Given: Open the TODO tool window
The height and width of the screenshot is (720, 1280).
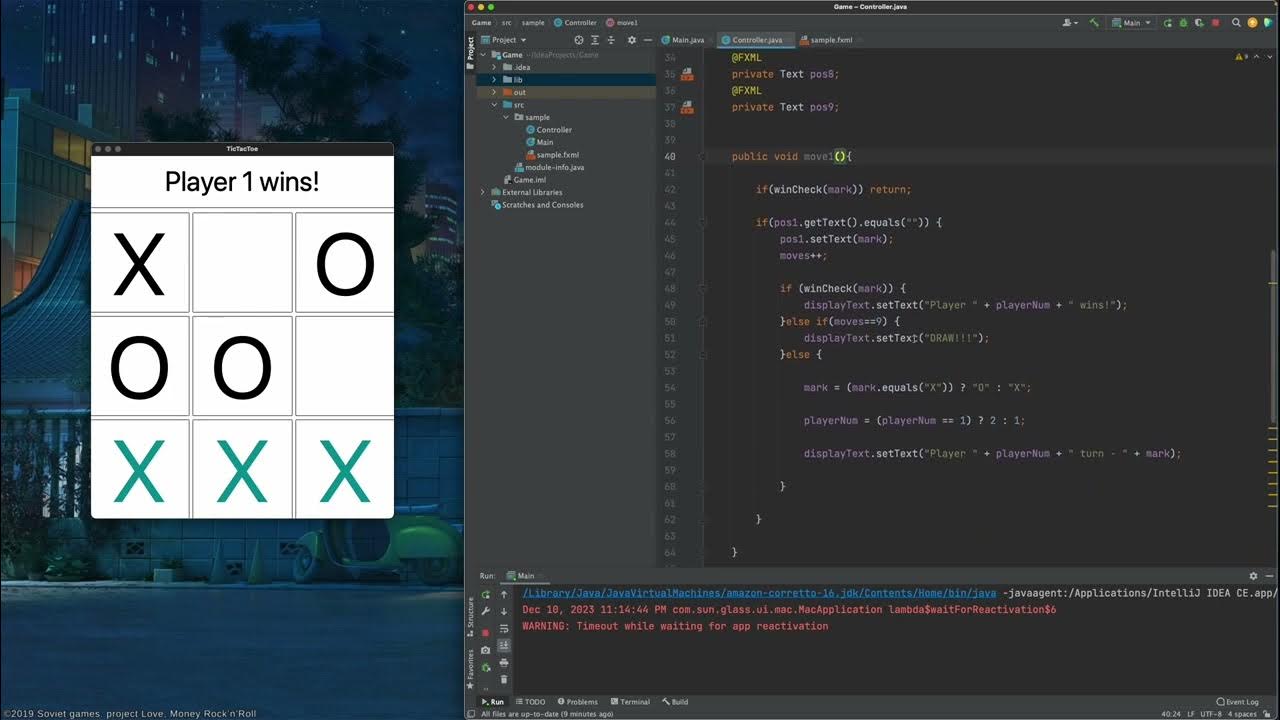Looking at the screenshot, I should point(530,702).
